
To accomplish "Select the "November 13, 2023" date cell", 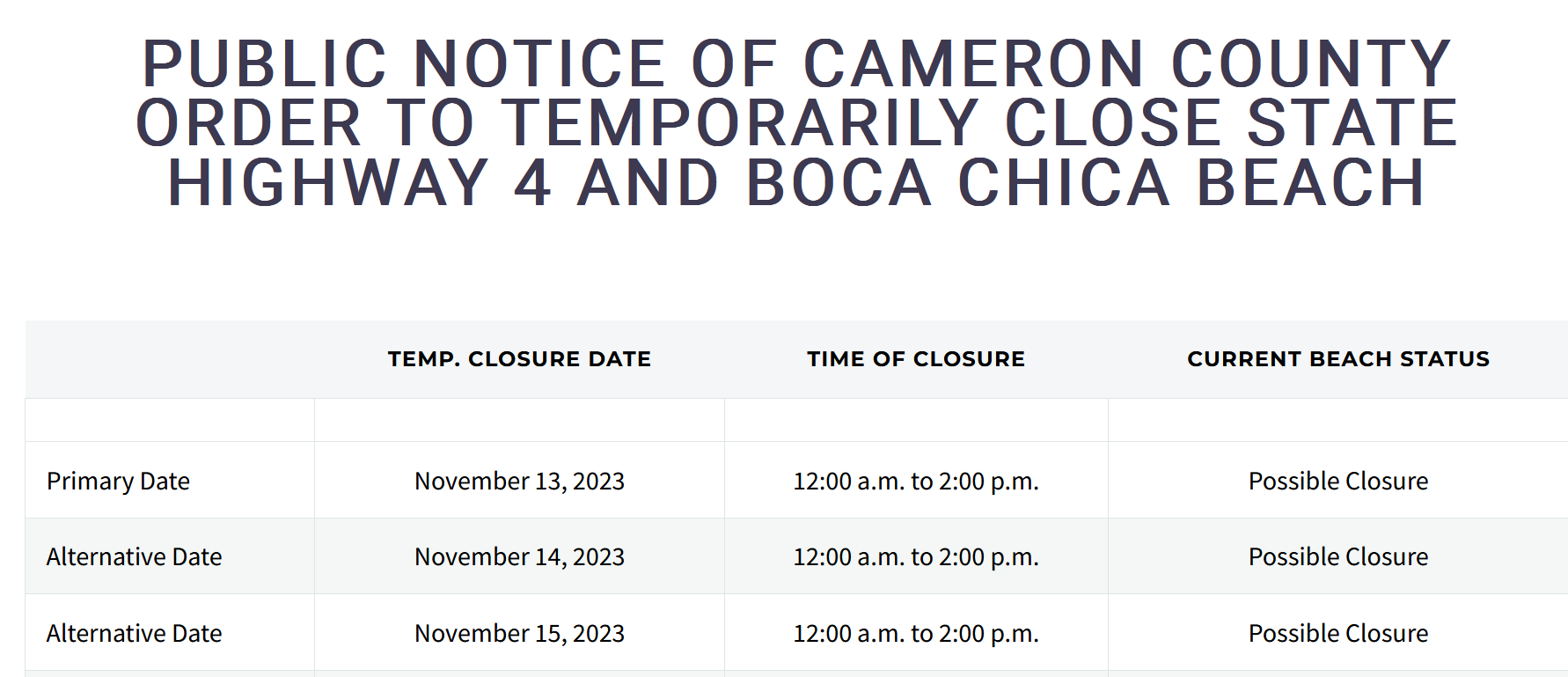I will [519, 482].
